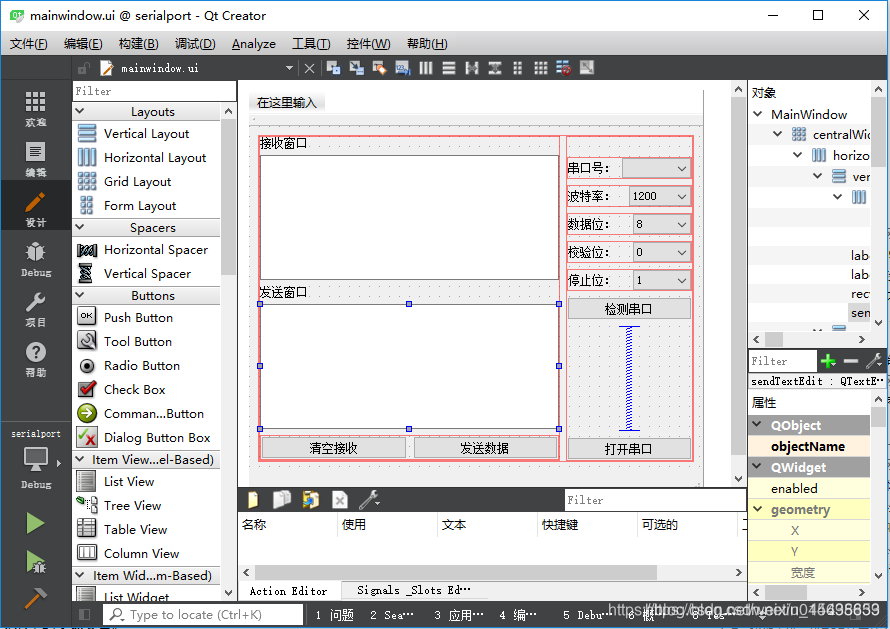
Task: Select serialport Debug kit monitor icon
Action: [x=35, y=459]
